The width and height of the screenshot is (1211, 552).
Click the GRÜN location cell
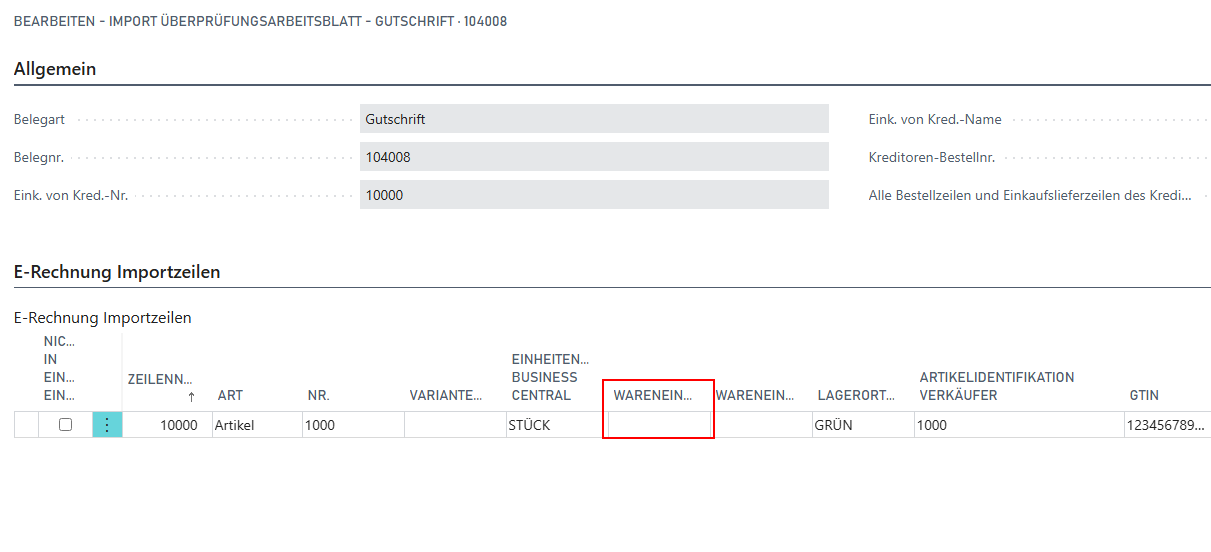click(862, 425)
